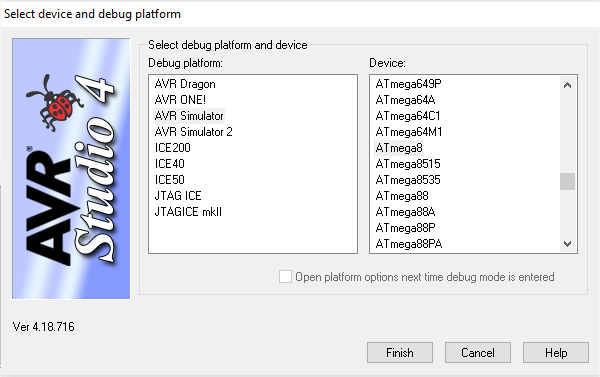Open Help for this dialog
This screenshot has width=600, height=377.
coord(556,353)
